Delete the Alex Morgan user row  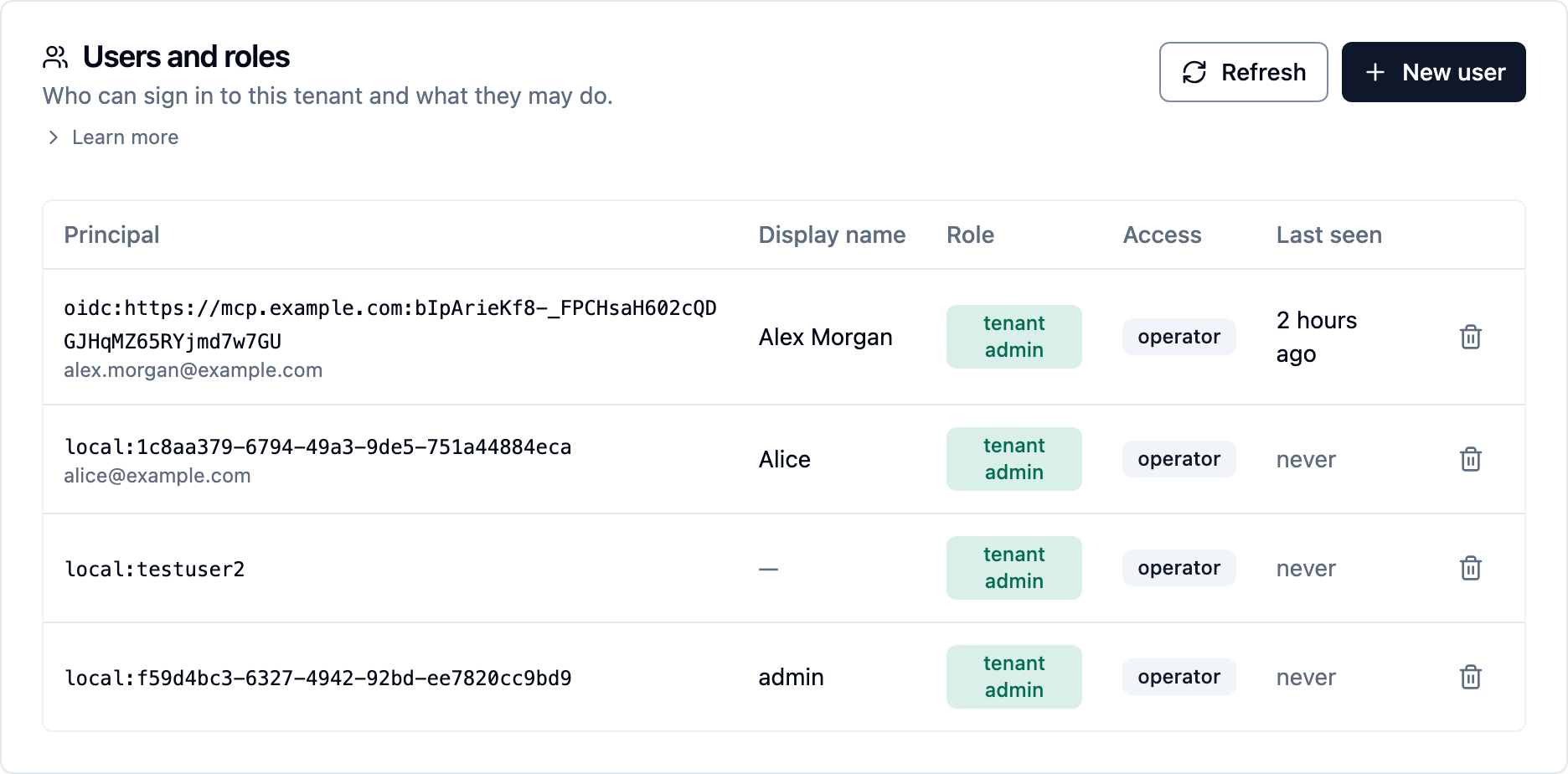click(1471, 337)
